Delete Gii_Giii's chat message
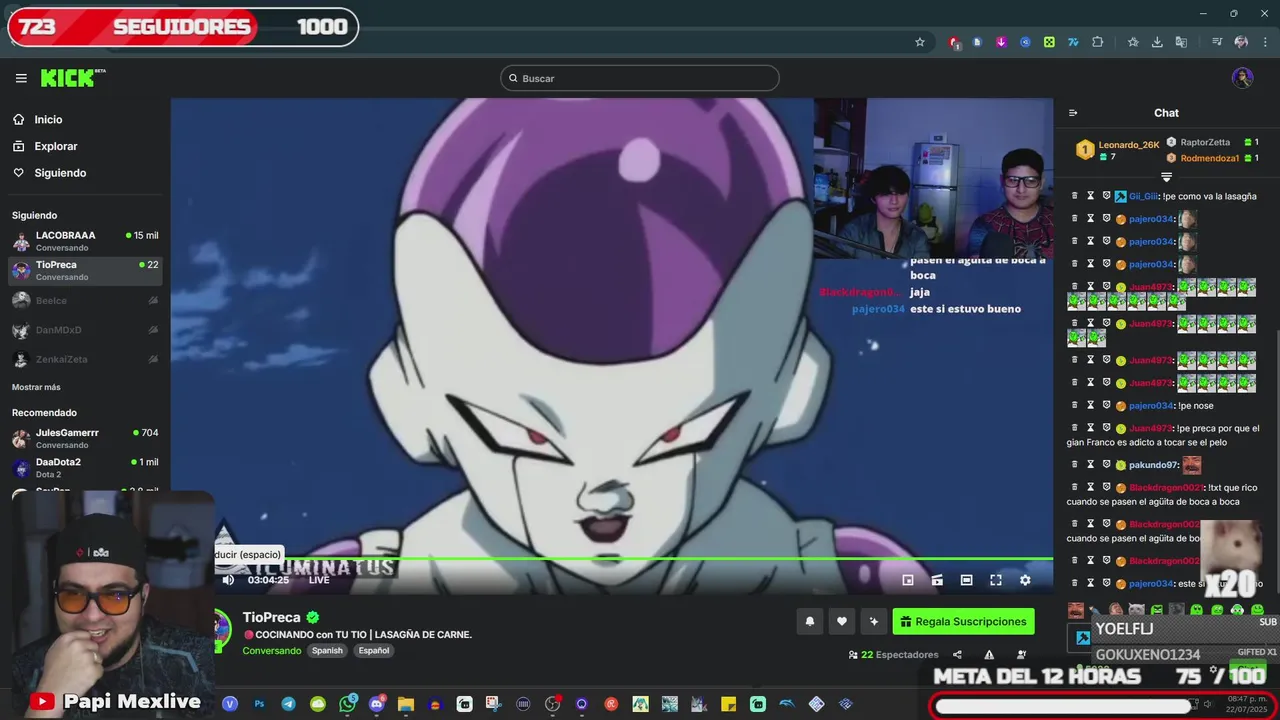This screenshot has height=720, width=1280. (x=1075, y=196)
